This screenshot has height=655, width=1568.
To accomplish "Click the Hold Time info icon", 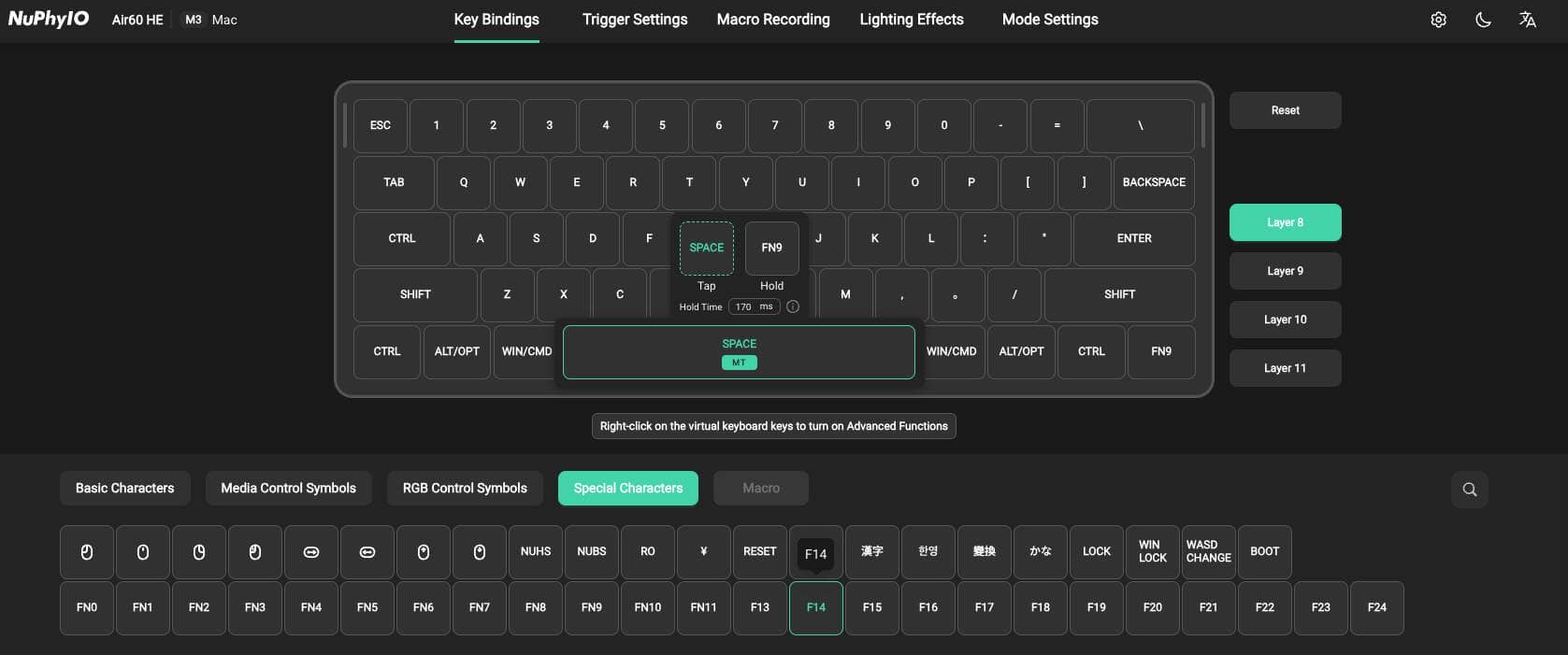I will 793,306.
